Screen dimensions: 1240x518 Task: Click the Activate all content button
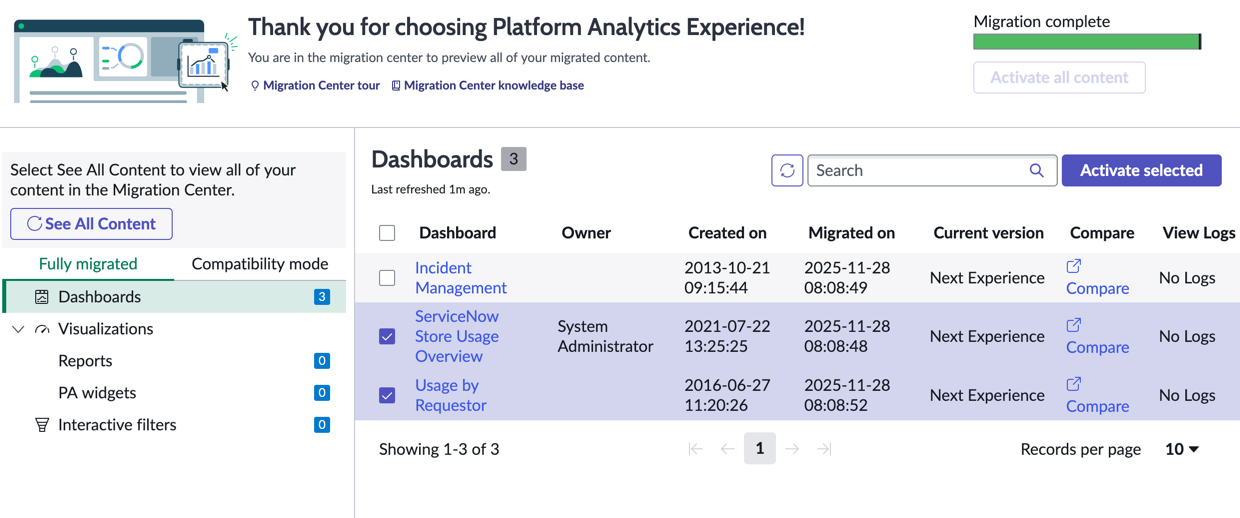(x=1059, y=77)
